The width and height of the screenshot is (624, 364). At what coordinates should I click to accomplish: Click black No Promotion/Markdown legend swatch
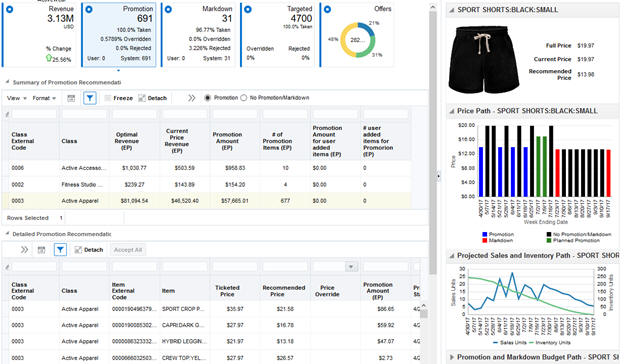point(549,234)
